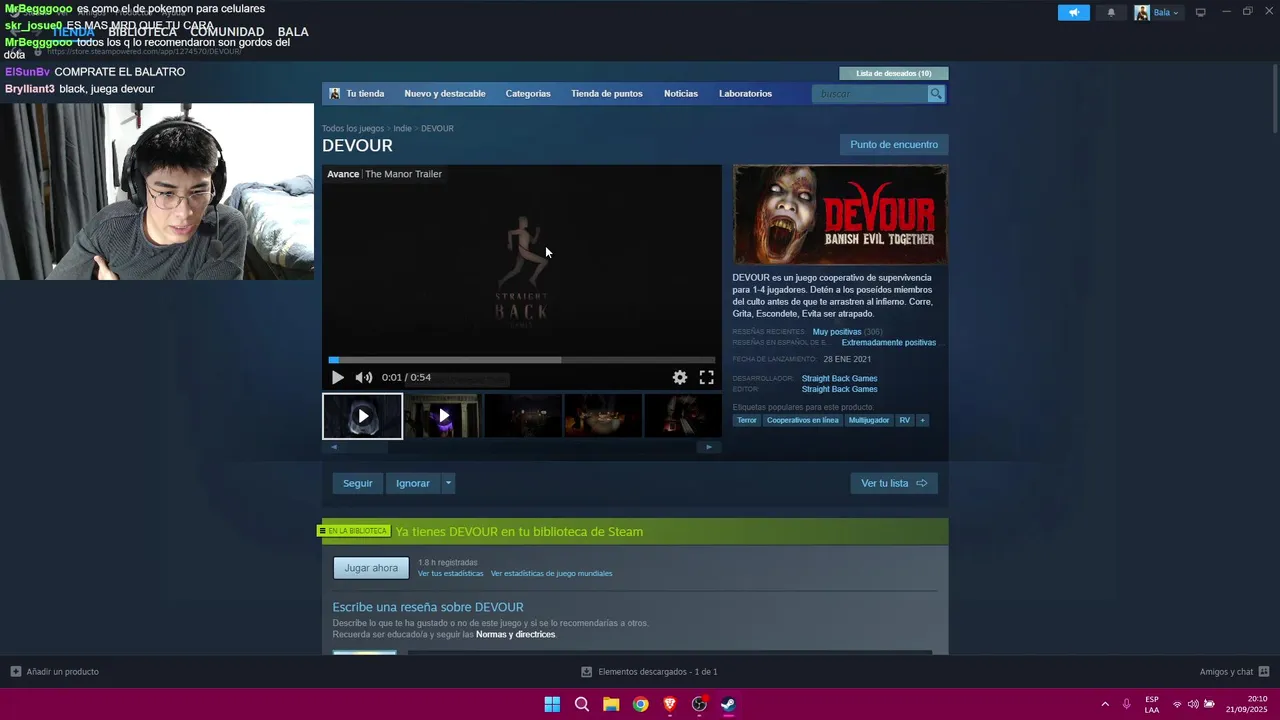Open 'Ver estadísticas de juego mundiales' link
The image size is (1280, 720).
click(x=551, y=574)
